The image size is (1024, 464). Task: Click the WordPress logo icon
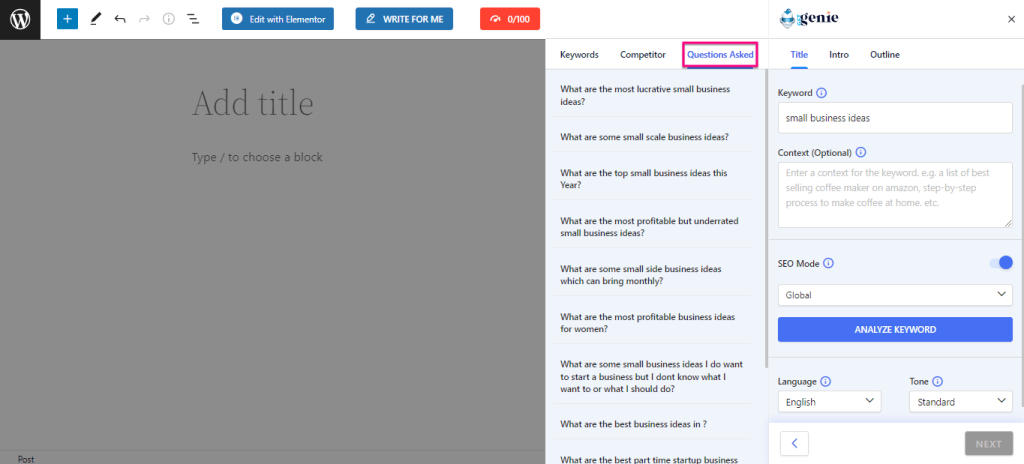coord(20,19)
